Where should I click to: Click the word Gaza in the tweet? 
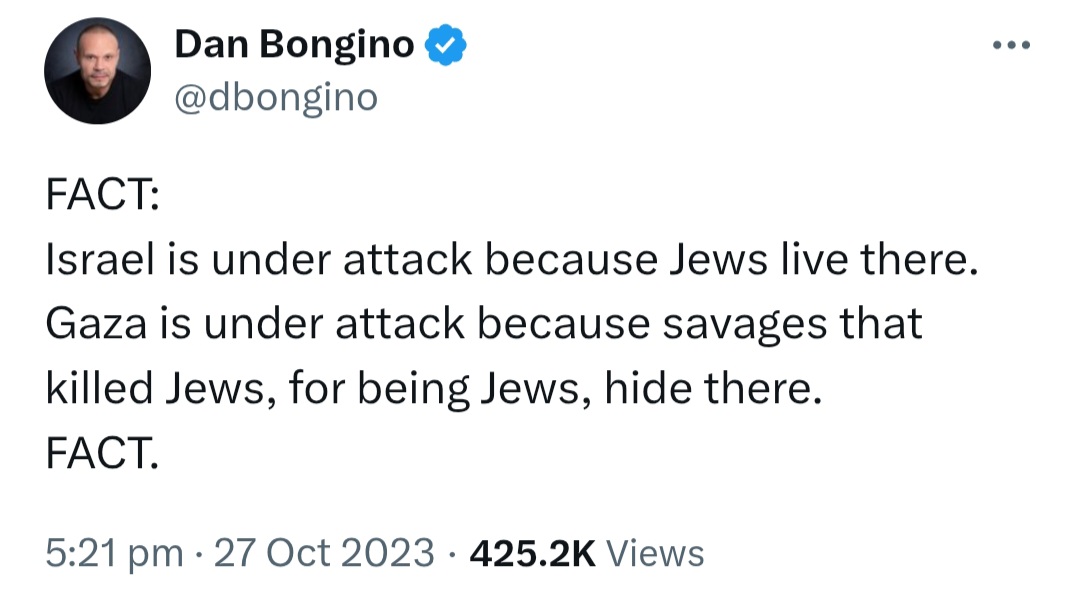pos(96,325)
